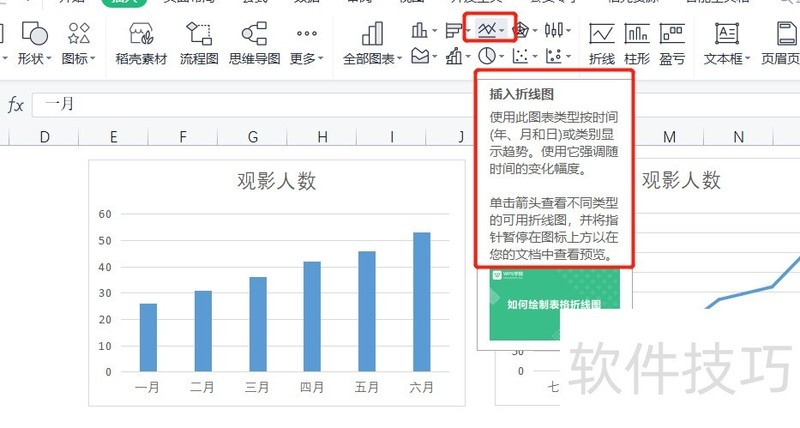Select column header E

click(113, 137)
